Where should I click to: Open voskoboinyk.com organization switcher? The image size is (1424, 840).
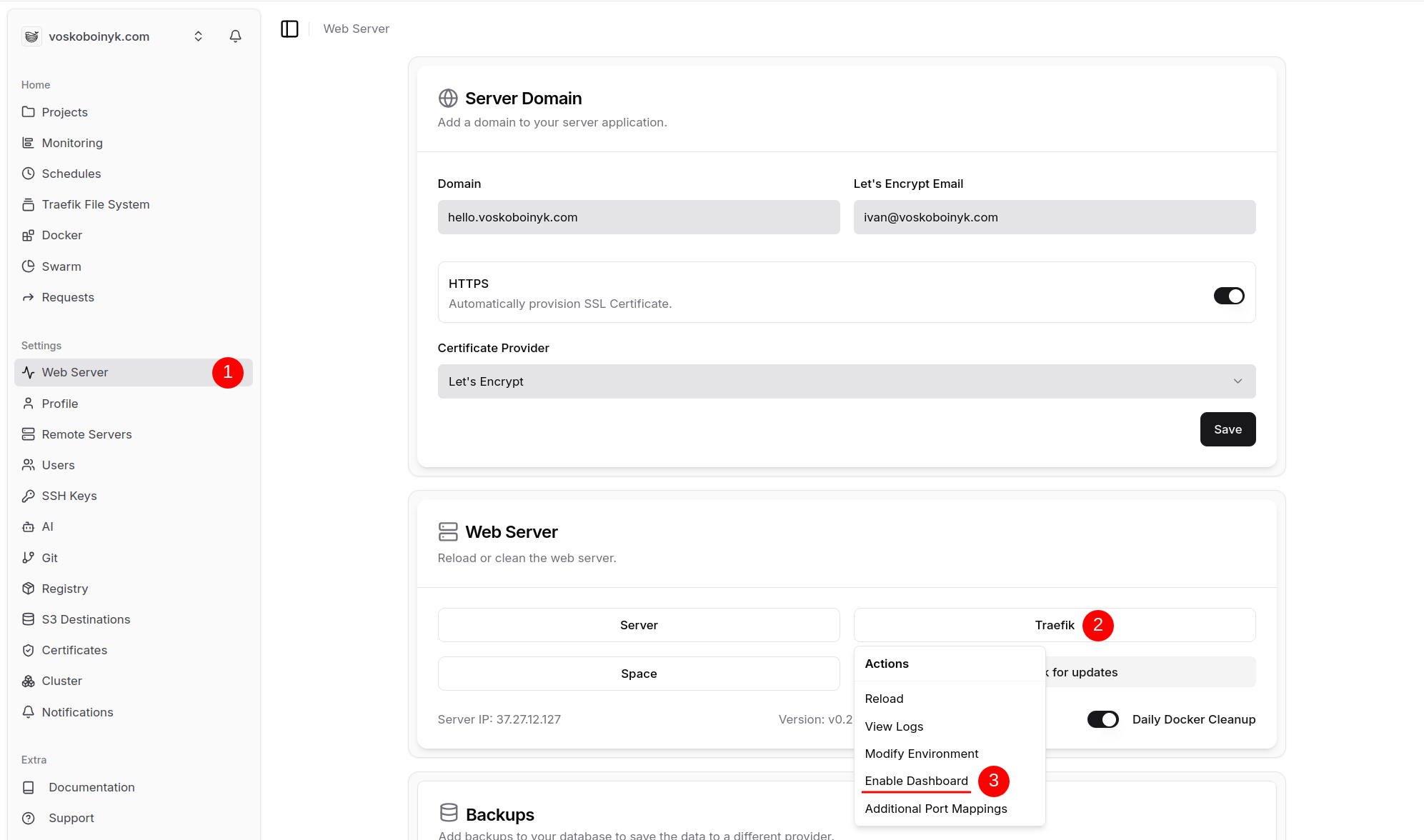click(114, 36)
